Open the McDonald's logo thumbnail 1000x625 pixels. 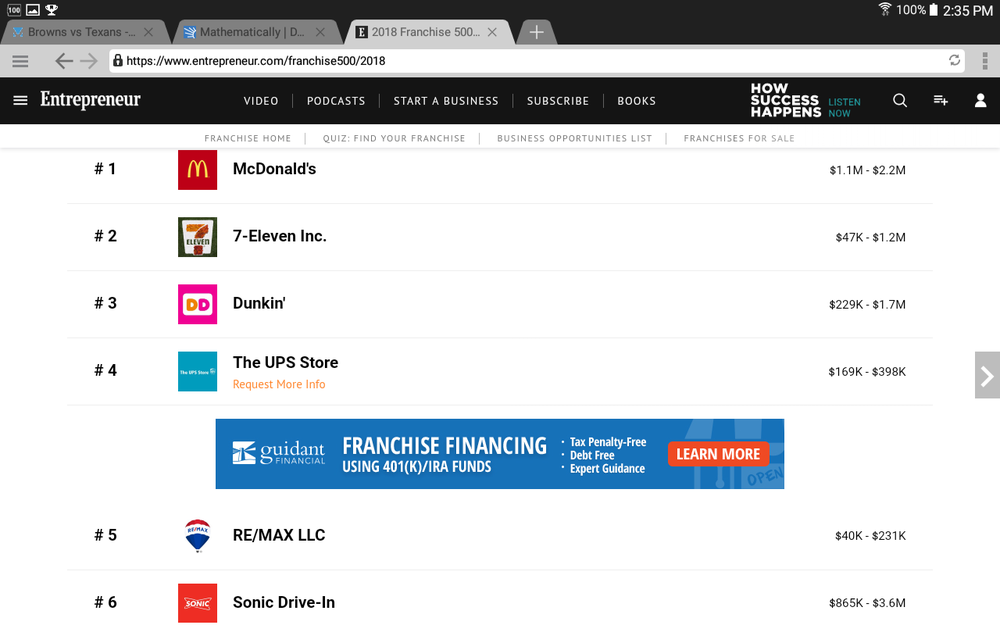tap(197, 170)
